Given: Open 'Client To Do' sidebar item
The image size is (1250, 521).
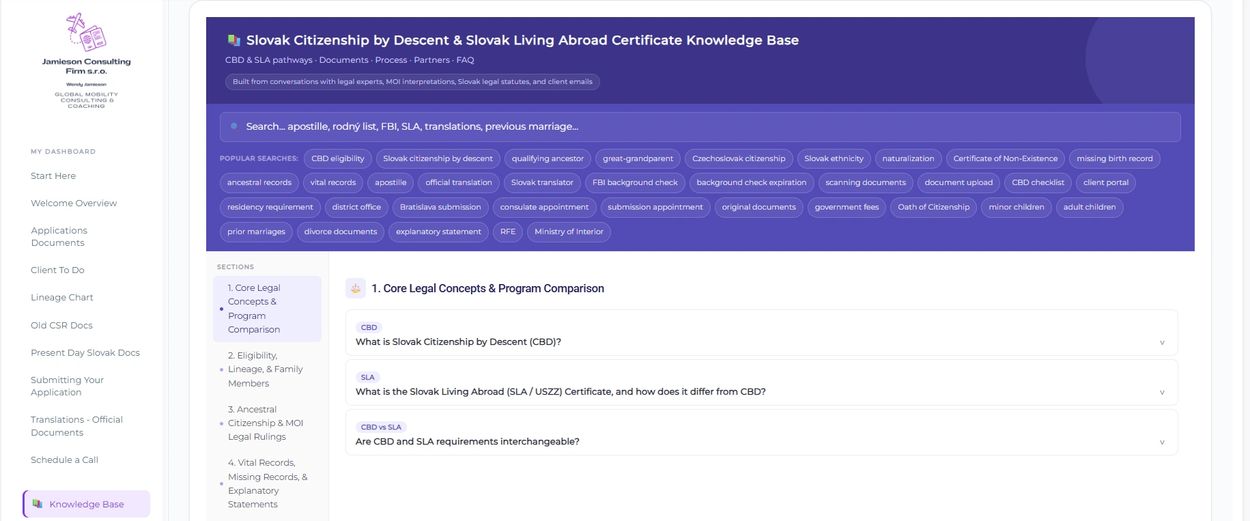Looking at the screenshot, I should pos(57,270).
